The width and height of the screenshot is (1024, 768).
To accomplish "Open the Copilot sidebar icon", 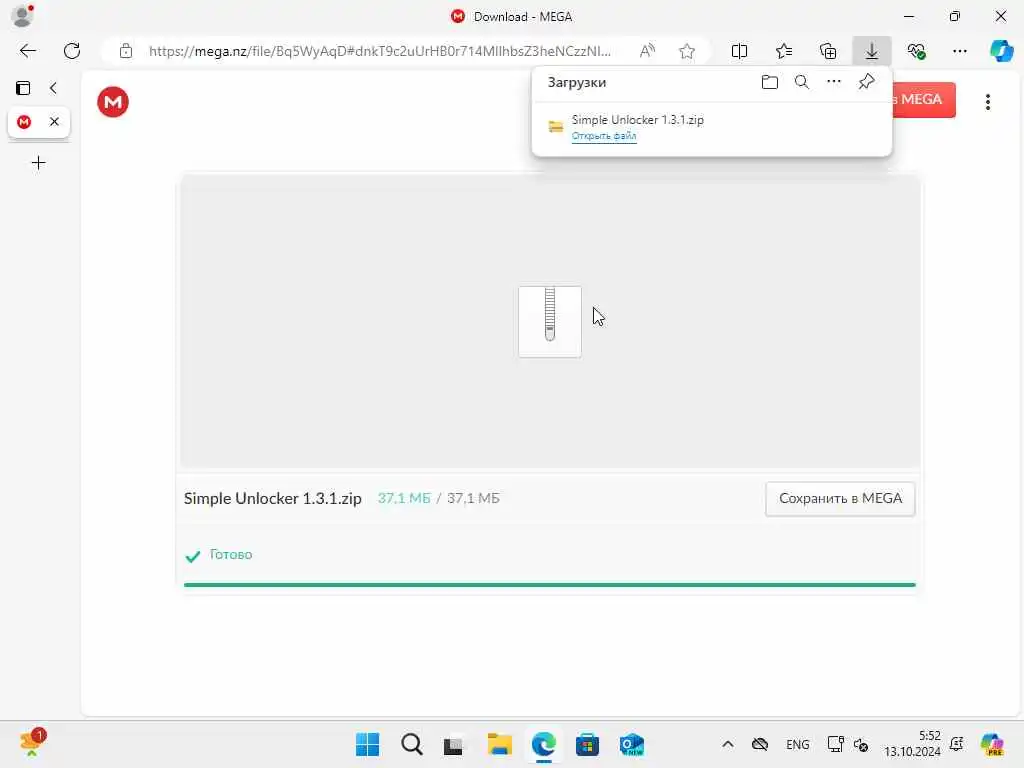I will coord(1001,51).
